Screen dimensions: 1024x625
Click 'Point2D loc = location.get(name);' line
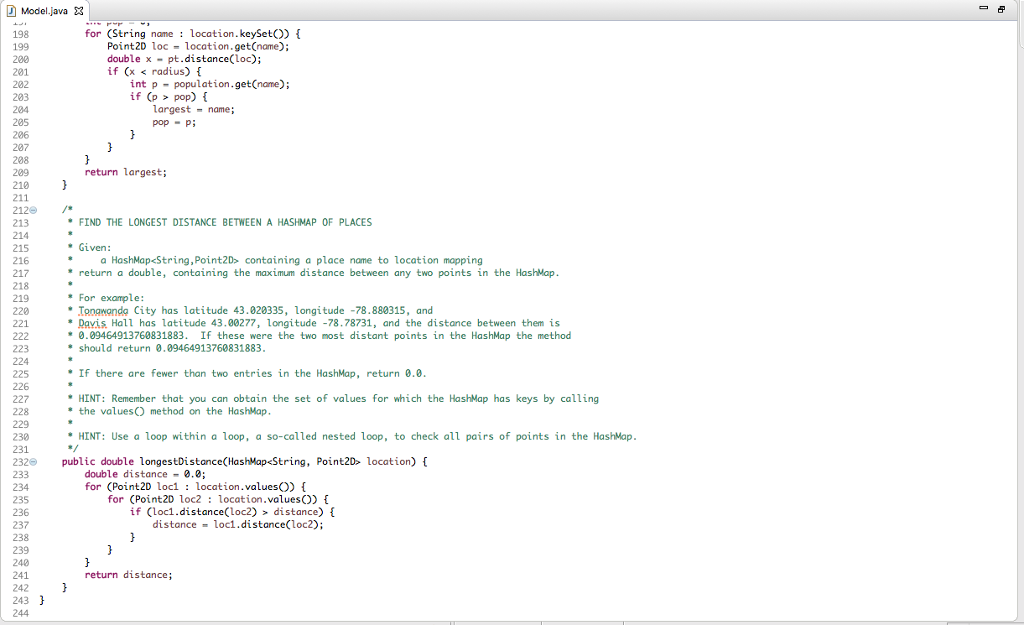click(x=198, y=46)
